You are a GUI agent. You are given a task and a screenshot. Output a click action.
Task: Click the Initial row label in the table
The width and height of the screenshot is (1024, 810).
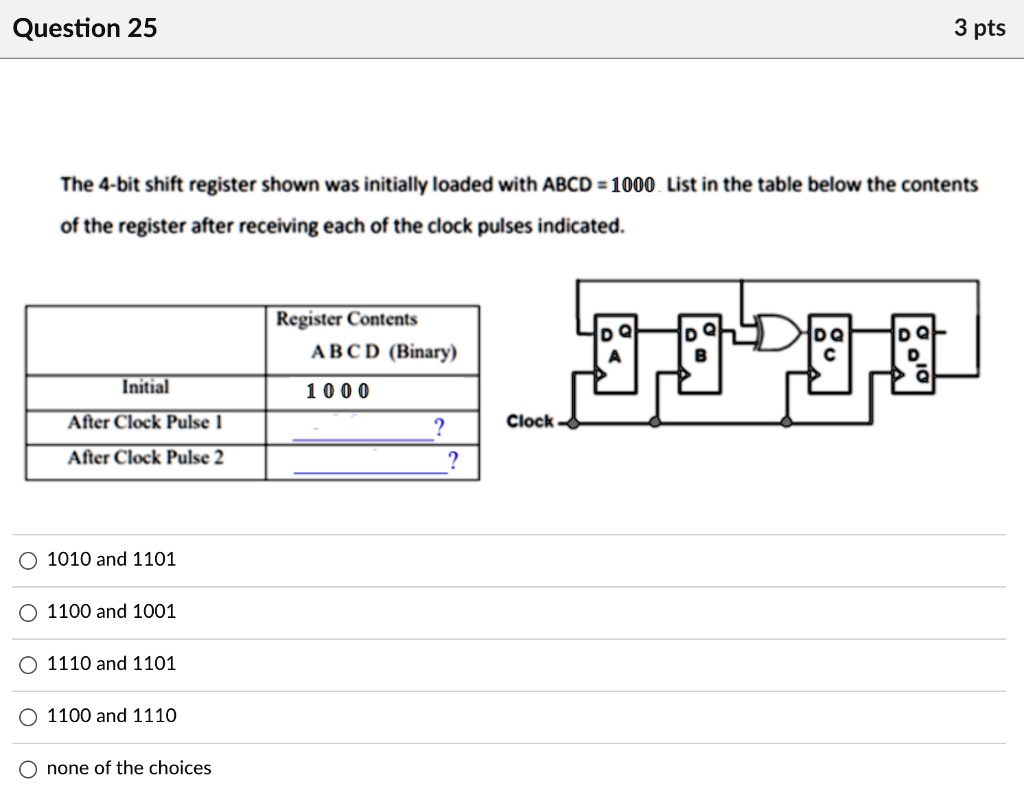[146, 388]
